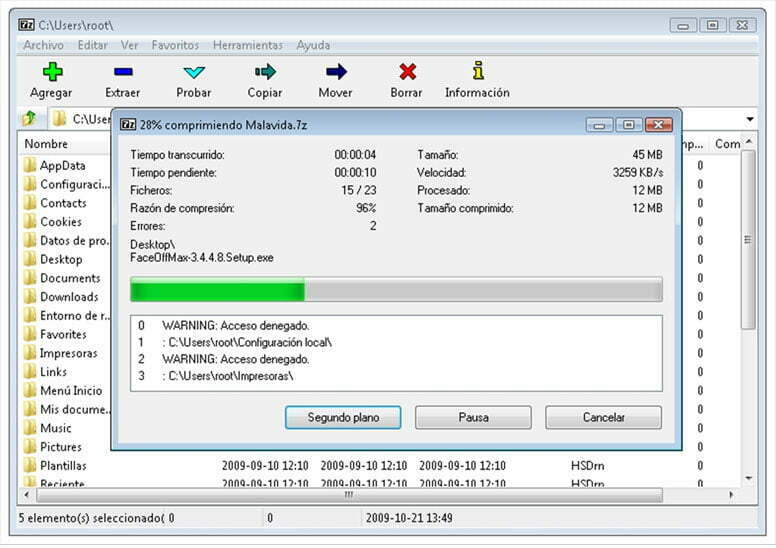The image size is (776, 548).
Task: Click the folder icon in the address bar
Action: 59,118
